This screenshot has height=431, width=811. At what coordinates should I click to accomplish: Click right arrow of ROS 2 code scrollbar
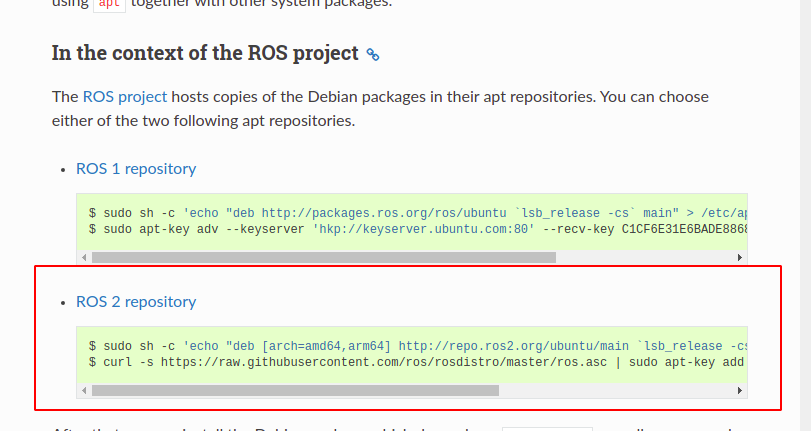(x=740, y=390)
